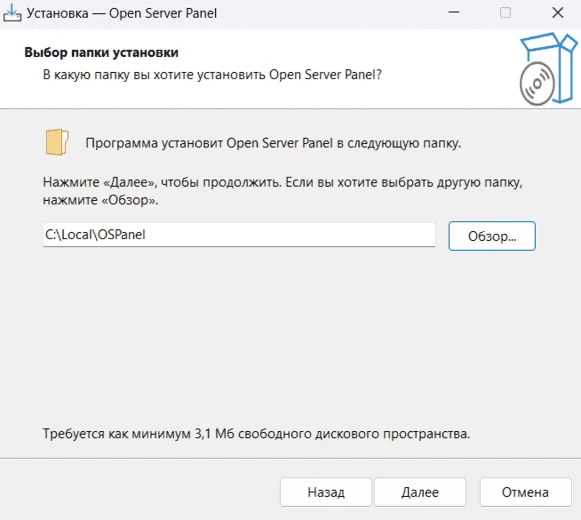581x520 pixels.
Task: Cancel installation with Отмена button
Action: pos(525,492)
